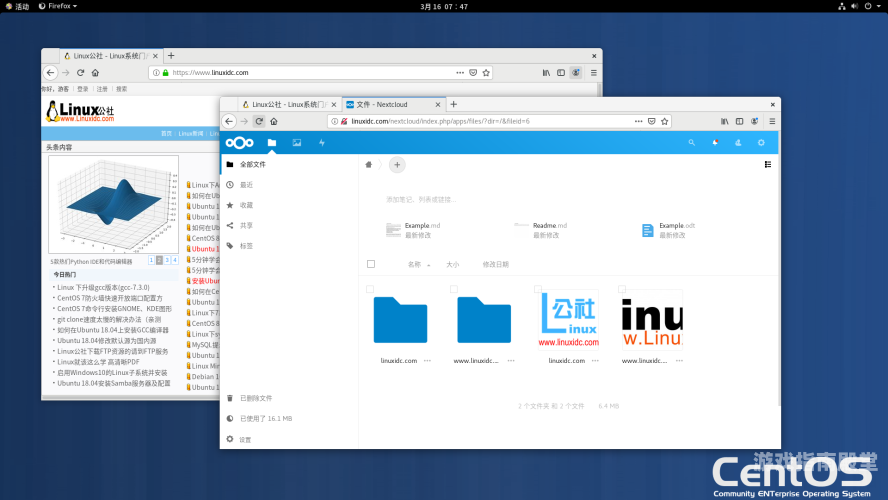Open recent file Example.odt

pos(668,230)
